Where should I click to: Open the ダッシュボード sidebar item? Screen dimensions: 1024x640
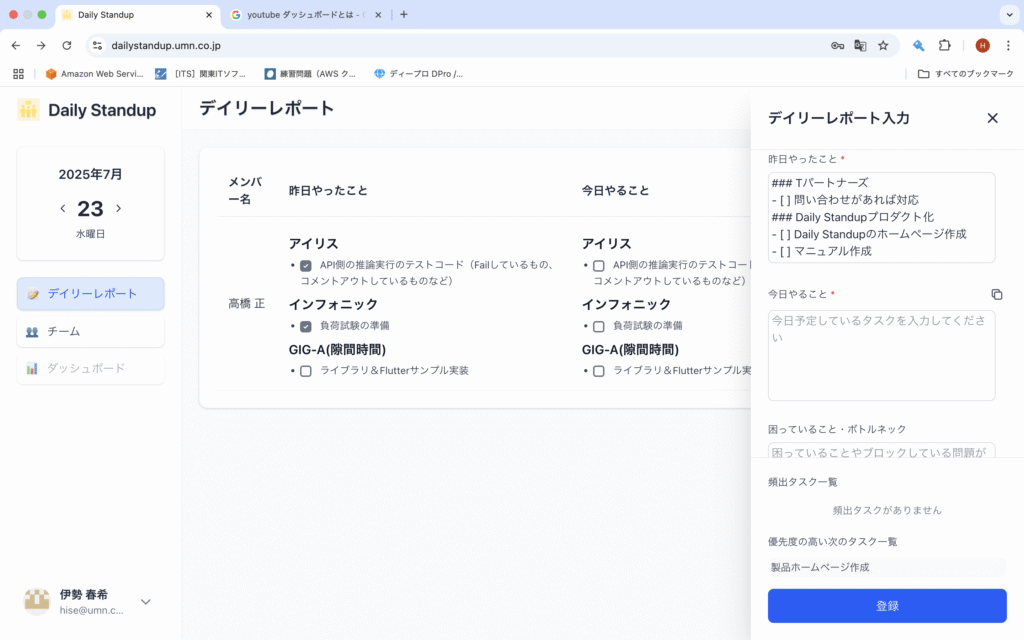(91, 368)
